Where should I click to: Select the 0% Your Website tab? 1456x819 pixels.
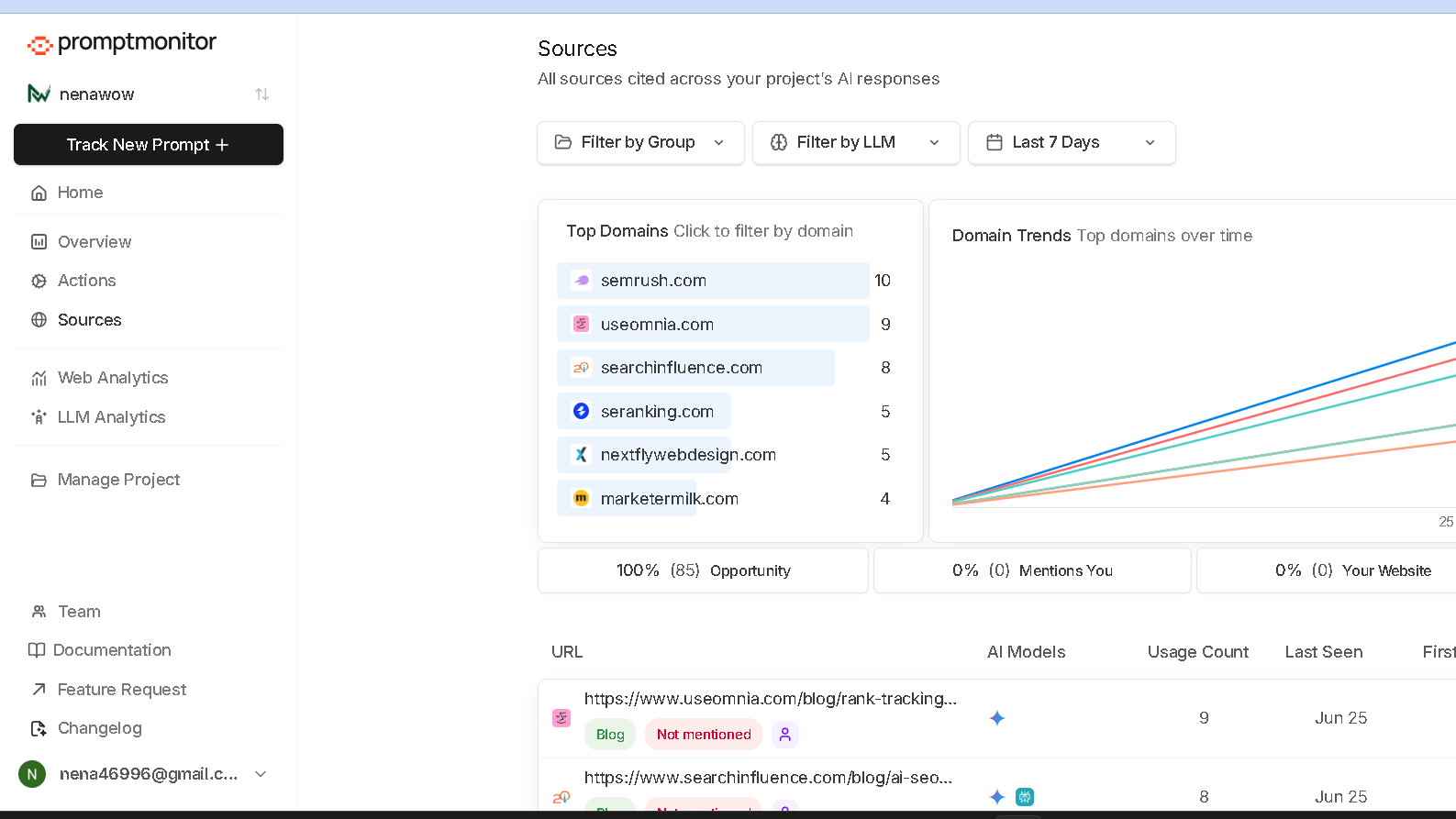point(1352,570)
